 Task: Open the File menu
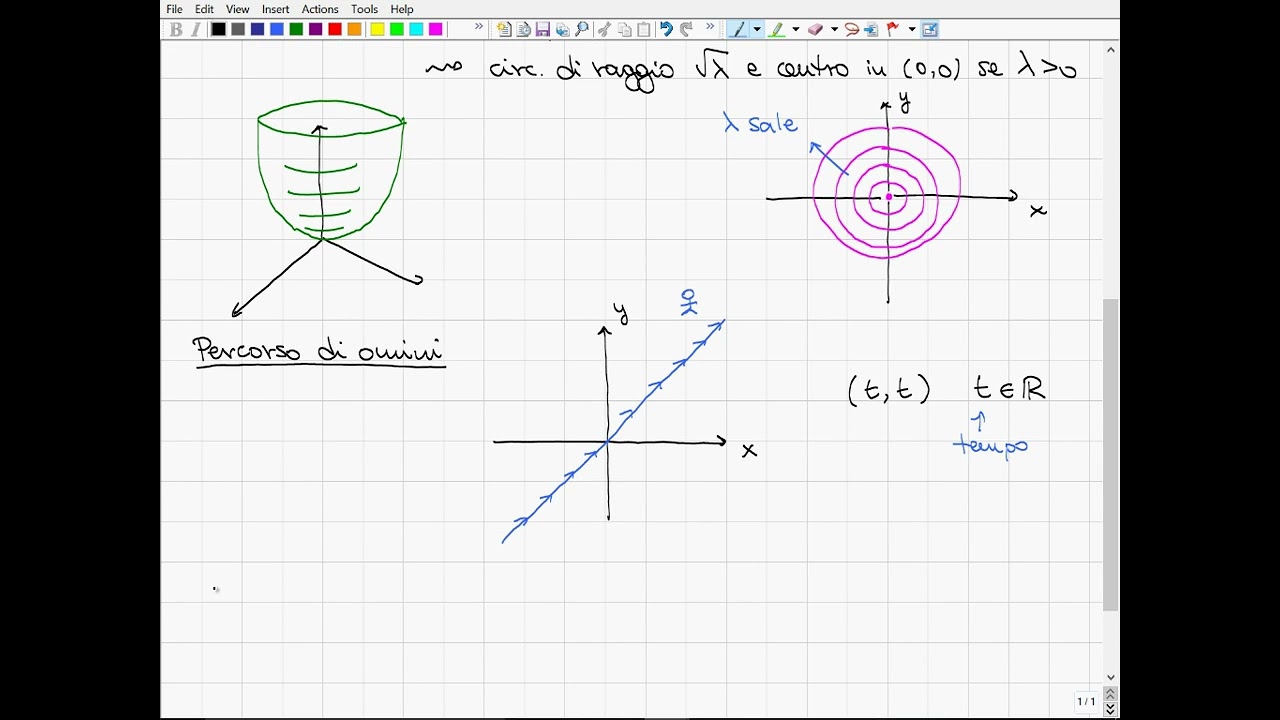[x=174, y=9]
